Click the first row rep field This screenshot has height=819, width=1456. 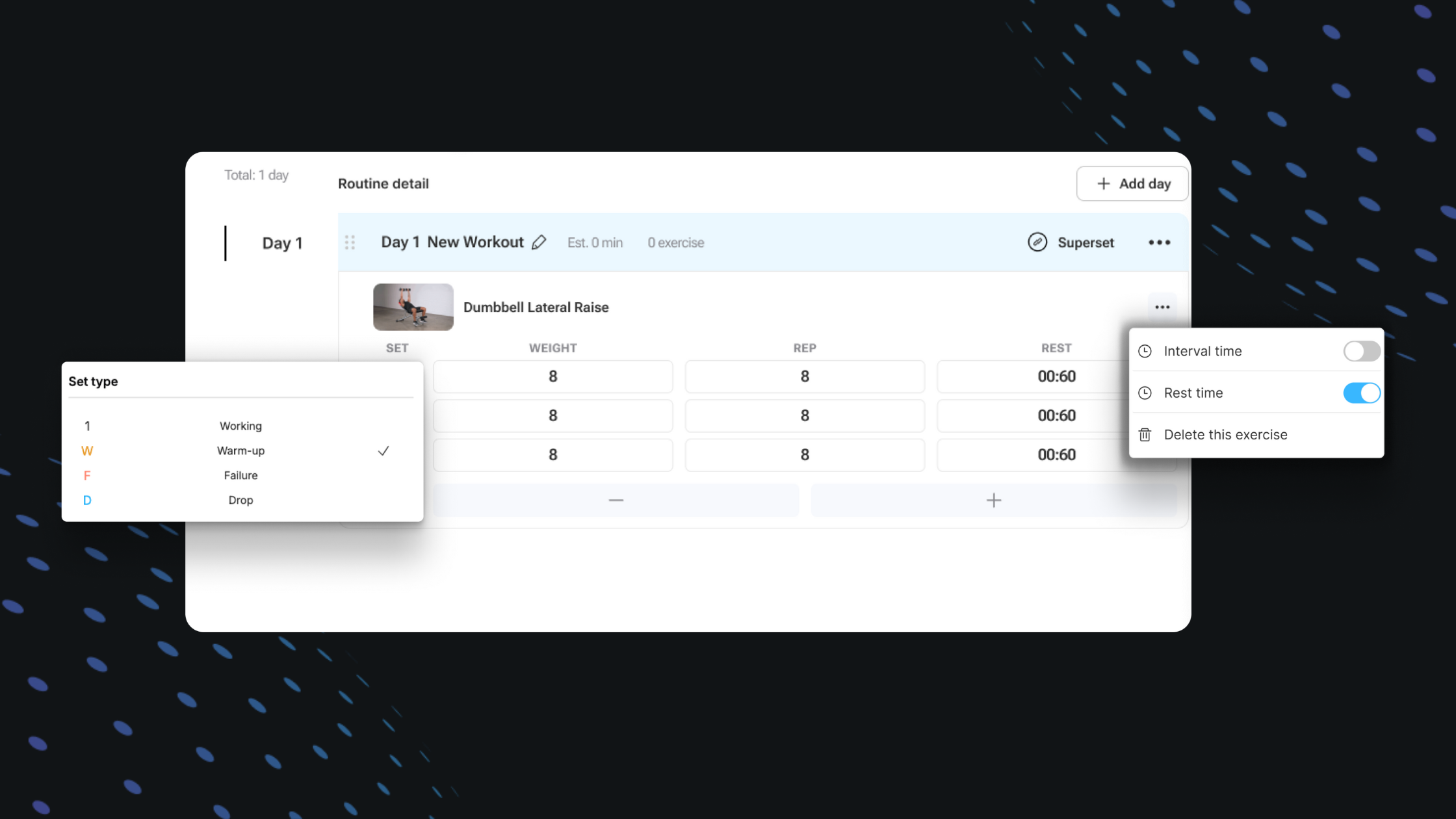[805, 376]
